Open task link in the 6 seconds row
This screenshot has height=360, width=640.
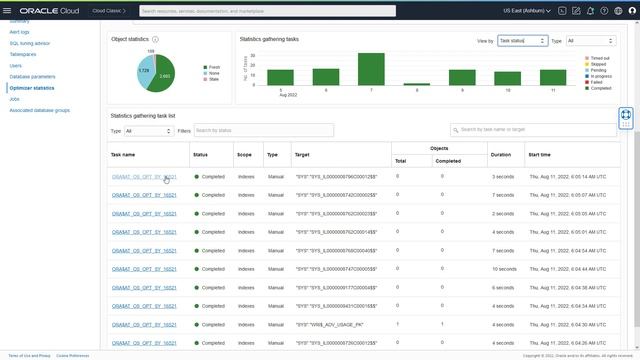pos(144,288)
